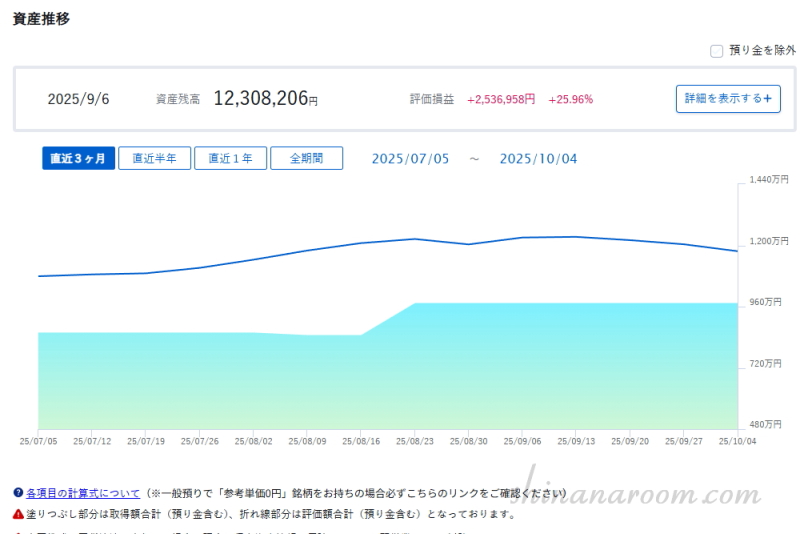This screenshot has width=800, height=534.
Task: Click the 960万円 y-axis label
Action: pos(768,302)
